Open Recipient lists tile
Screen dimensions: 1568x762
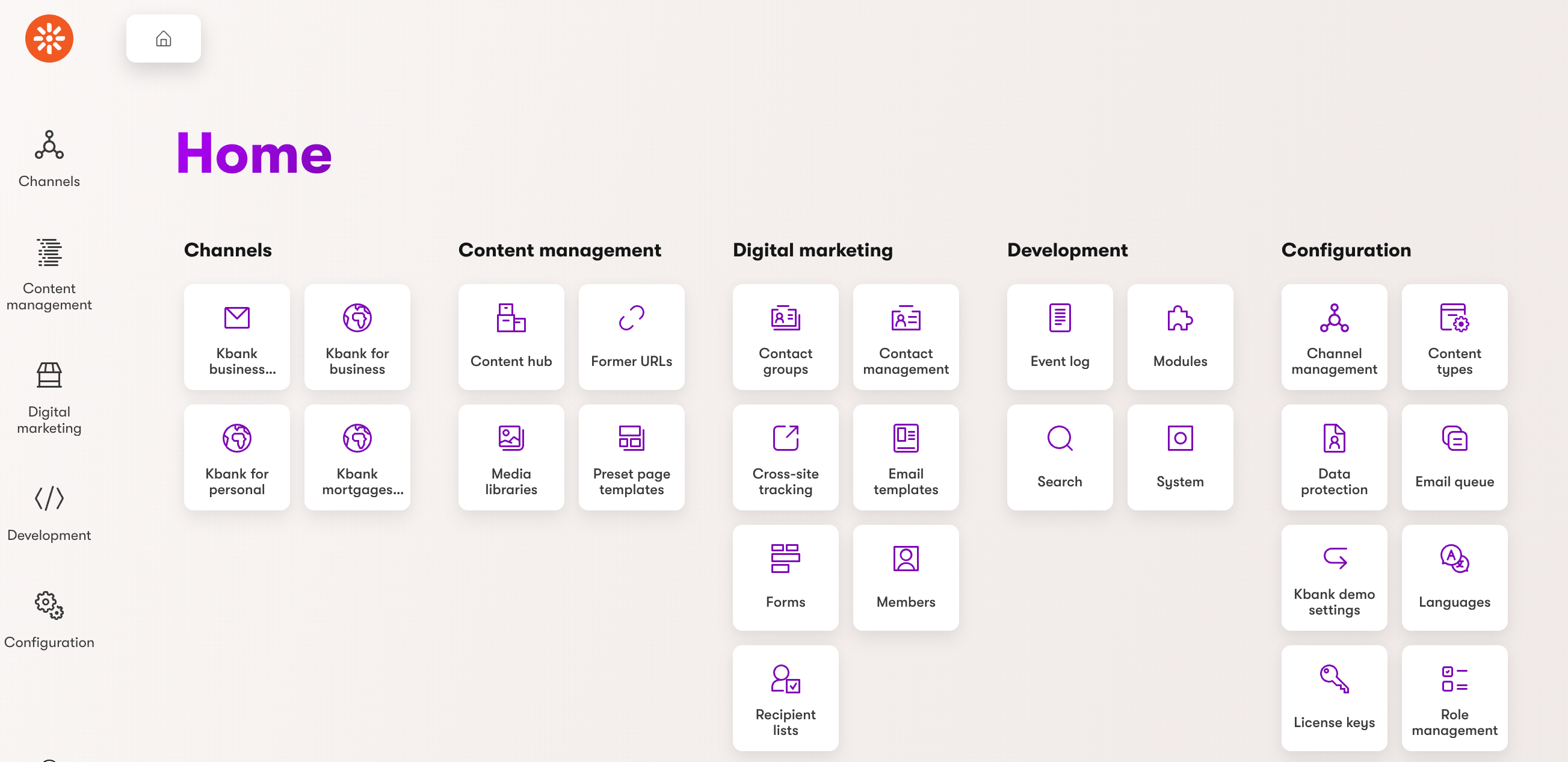coord(785,698)
